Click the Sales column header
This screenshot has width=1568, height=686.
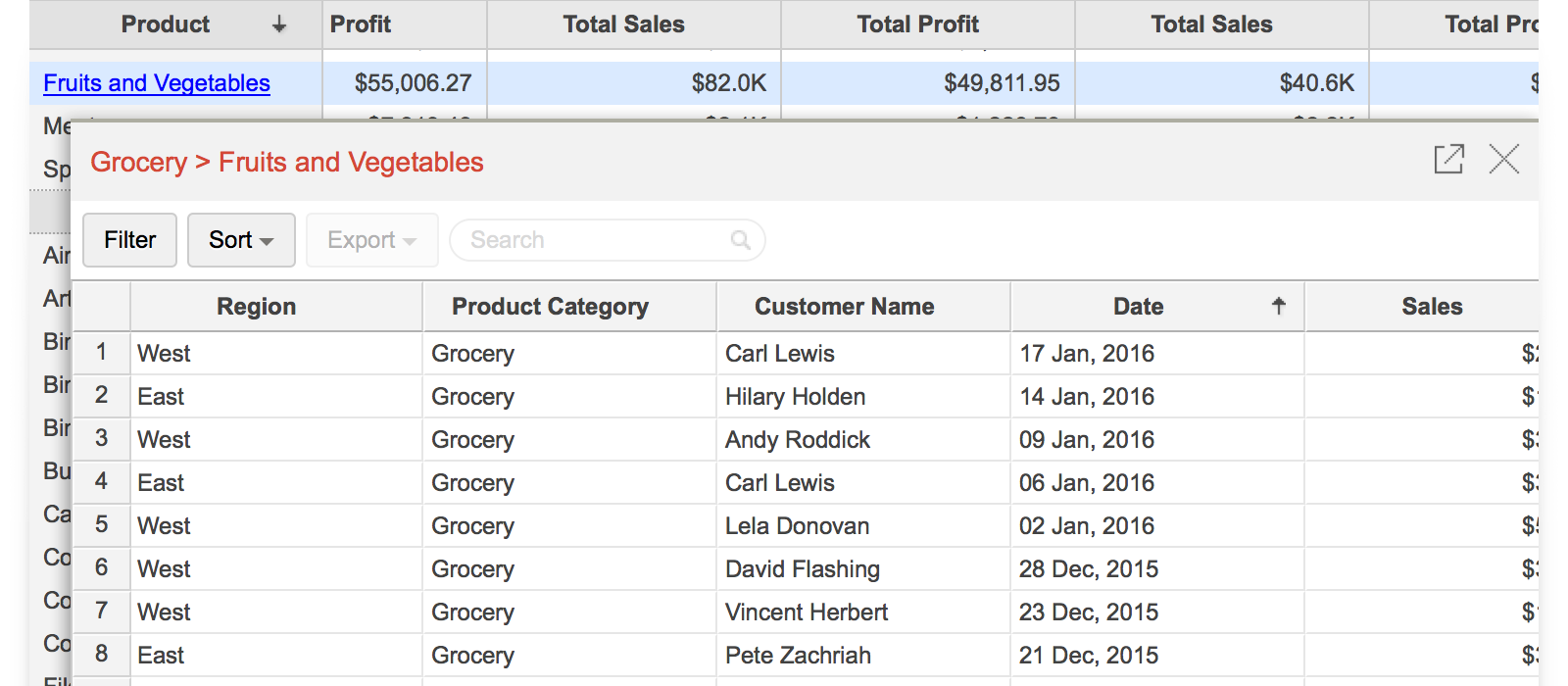pos(1431,307)
